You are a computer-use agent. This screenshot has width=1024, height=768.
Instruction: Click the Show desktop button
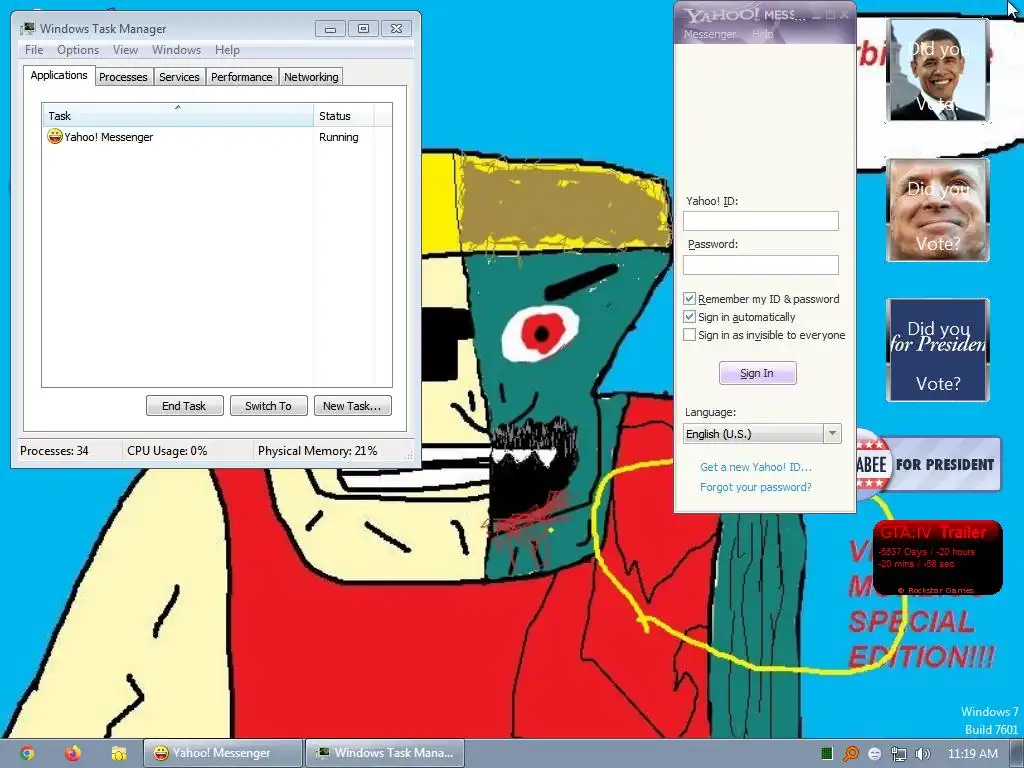[x=1017, y=754]
